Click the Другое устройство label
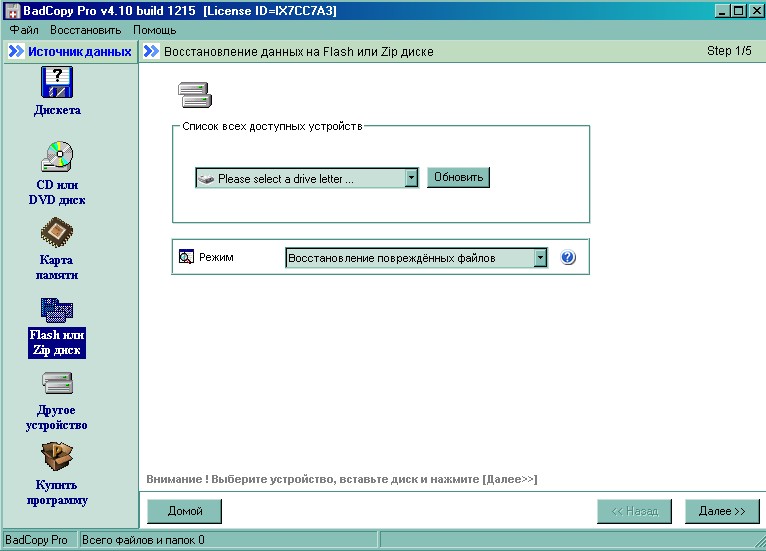 [x=57, y=418]
